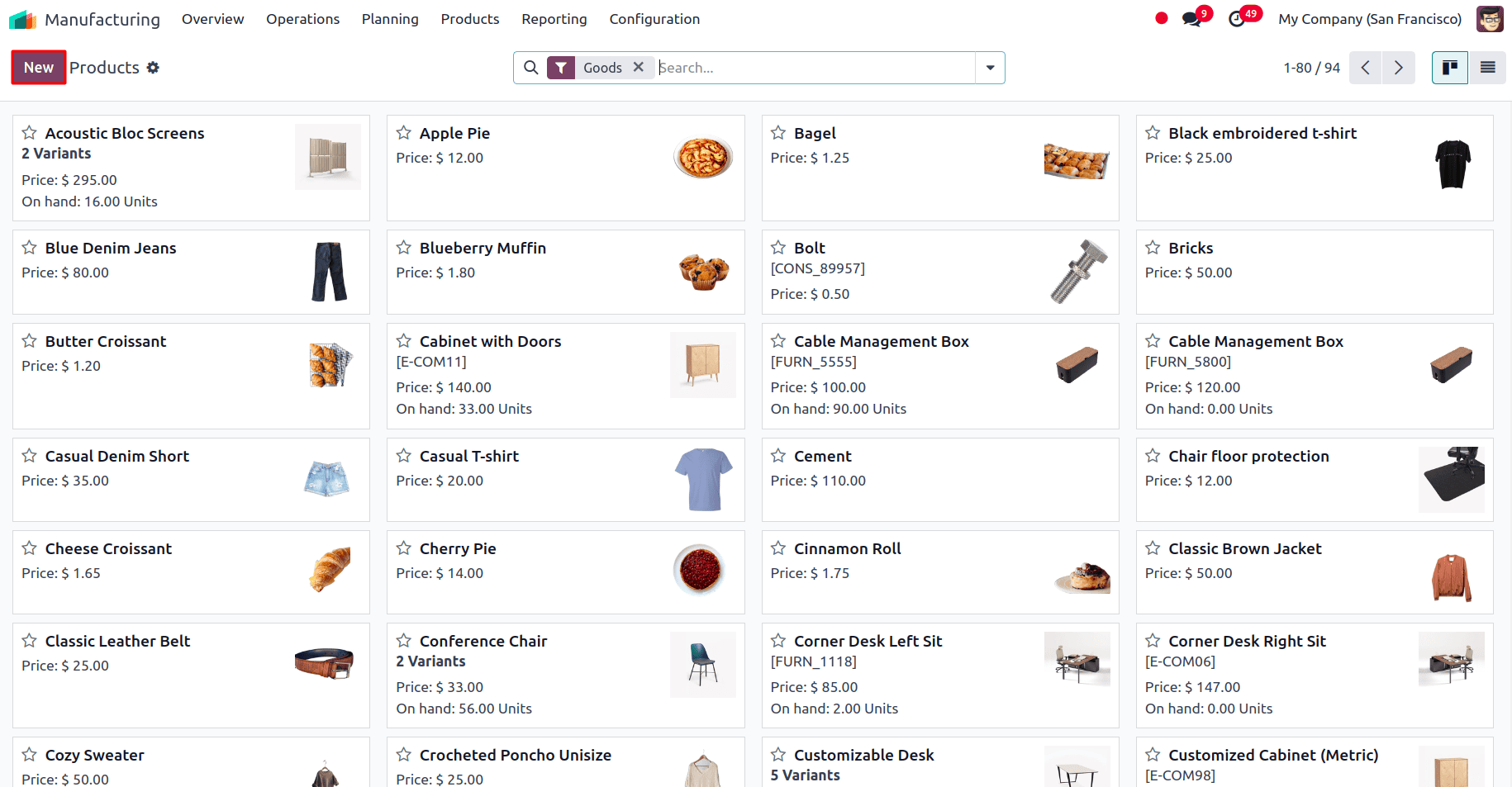Image resolution: width=1512 pixels, height=787 pixels.
Task: Toggle the favorite star on Bagel
Action: coord(777,131)
